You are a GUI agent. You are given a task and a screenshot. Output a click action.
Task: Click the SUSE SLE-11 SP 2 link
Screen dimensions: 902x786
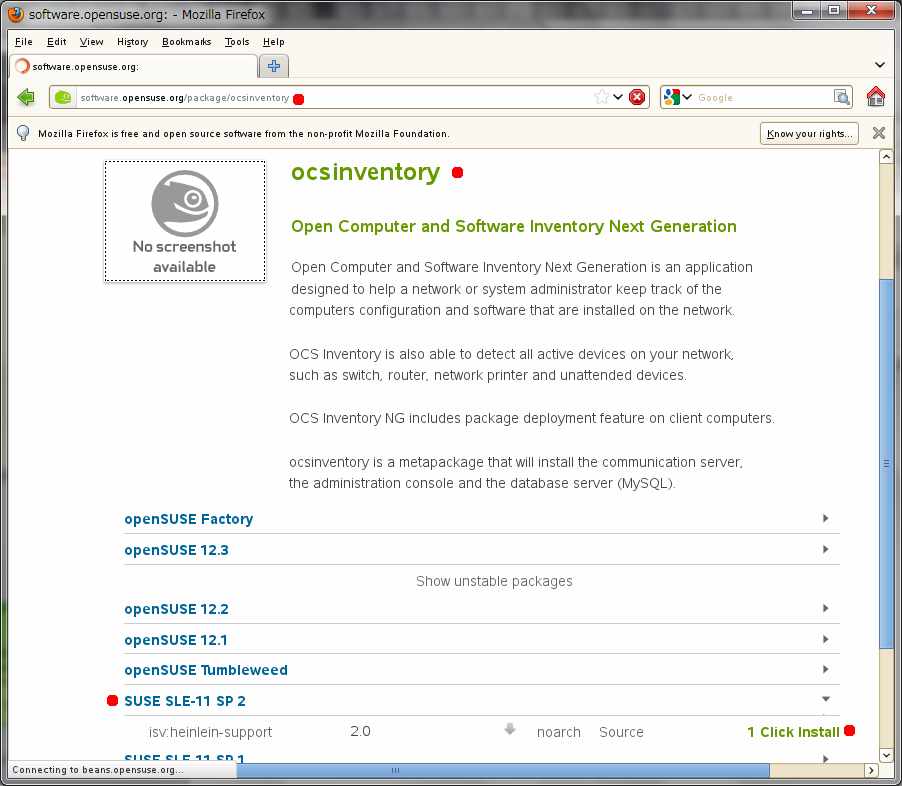[x=185, y=701]
